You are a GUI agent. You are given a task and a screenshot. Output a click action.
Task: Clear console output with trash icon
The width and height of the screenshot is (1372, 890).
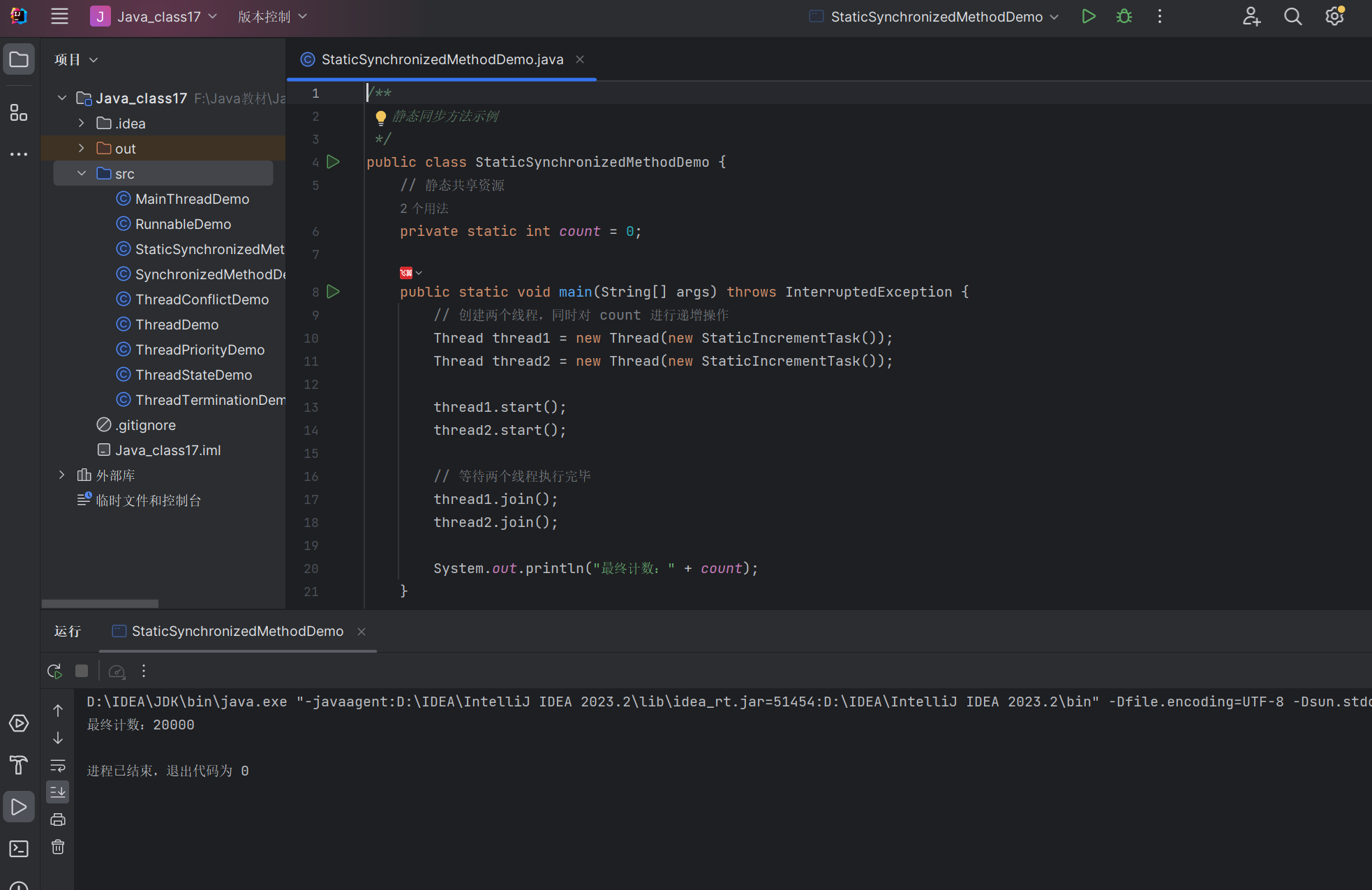point(58,847)
